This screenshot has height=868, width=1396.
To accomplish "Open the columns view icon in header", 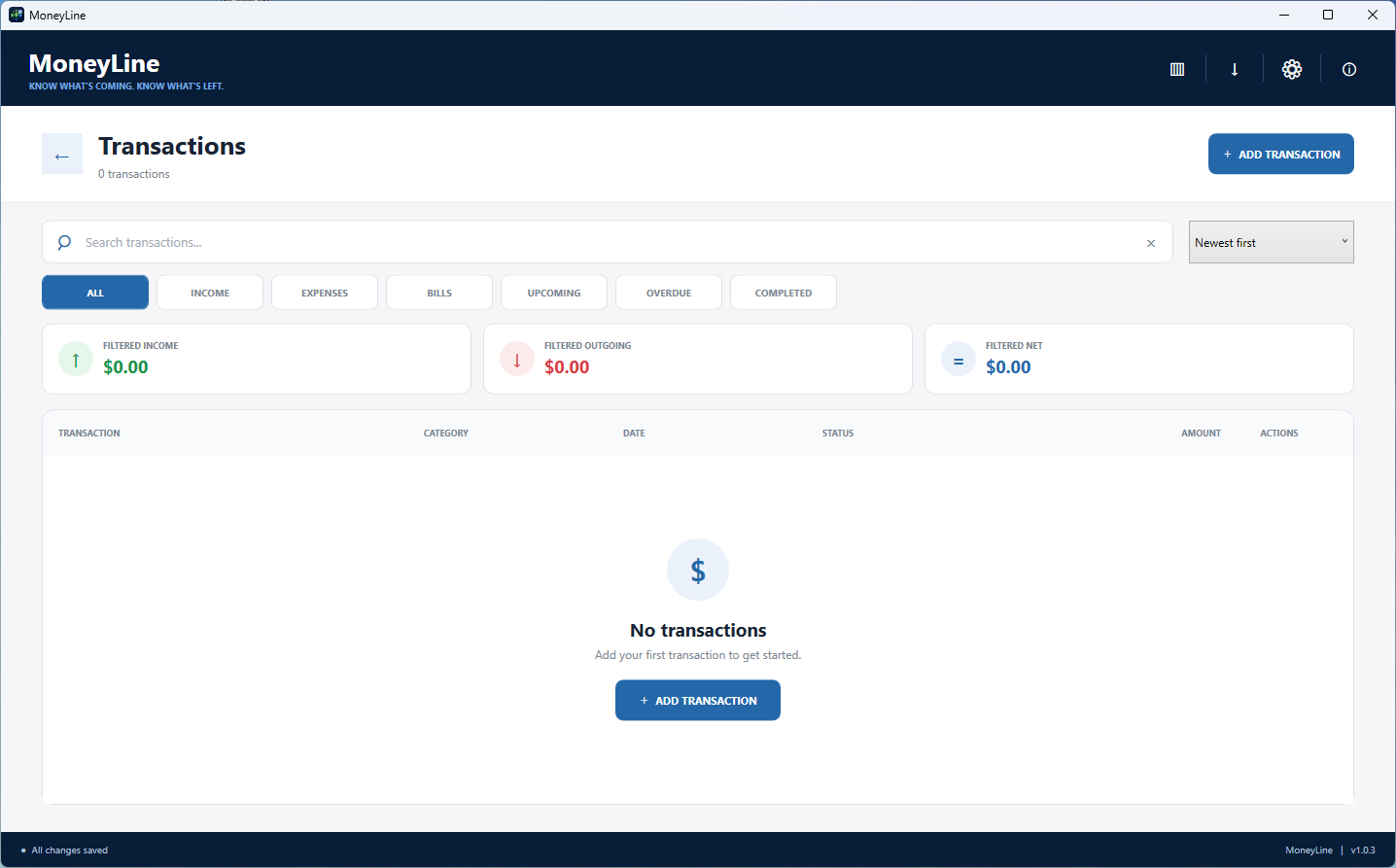I will tap(1177, 69).
